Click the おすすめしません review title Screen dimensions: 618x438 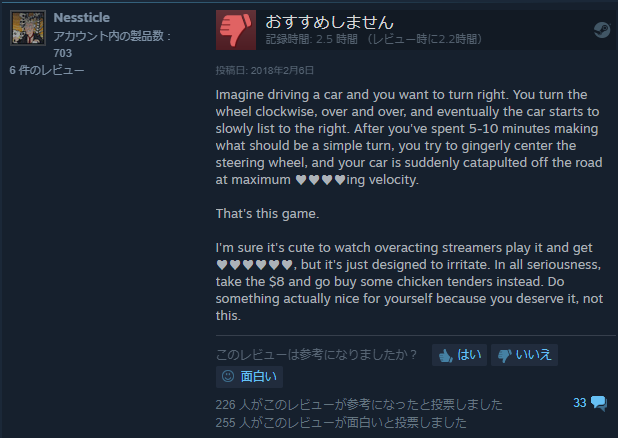click(x=329, y=22)
